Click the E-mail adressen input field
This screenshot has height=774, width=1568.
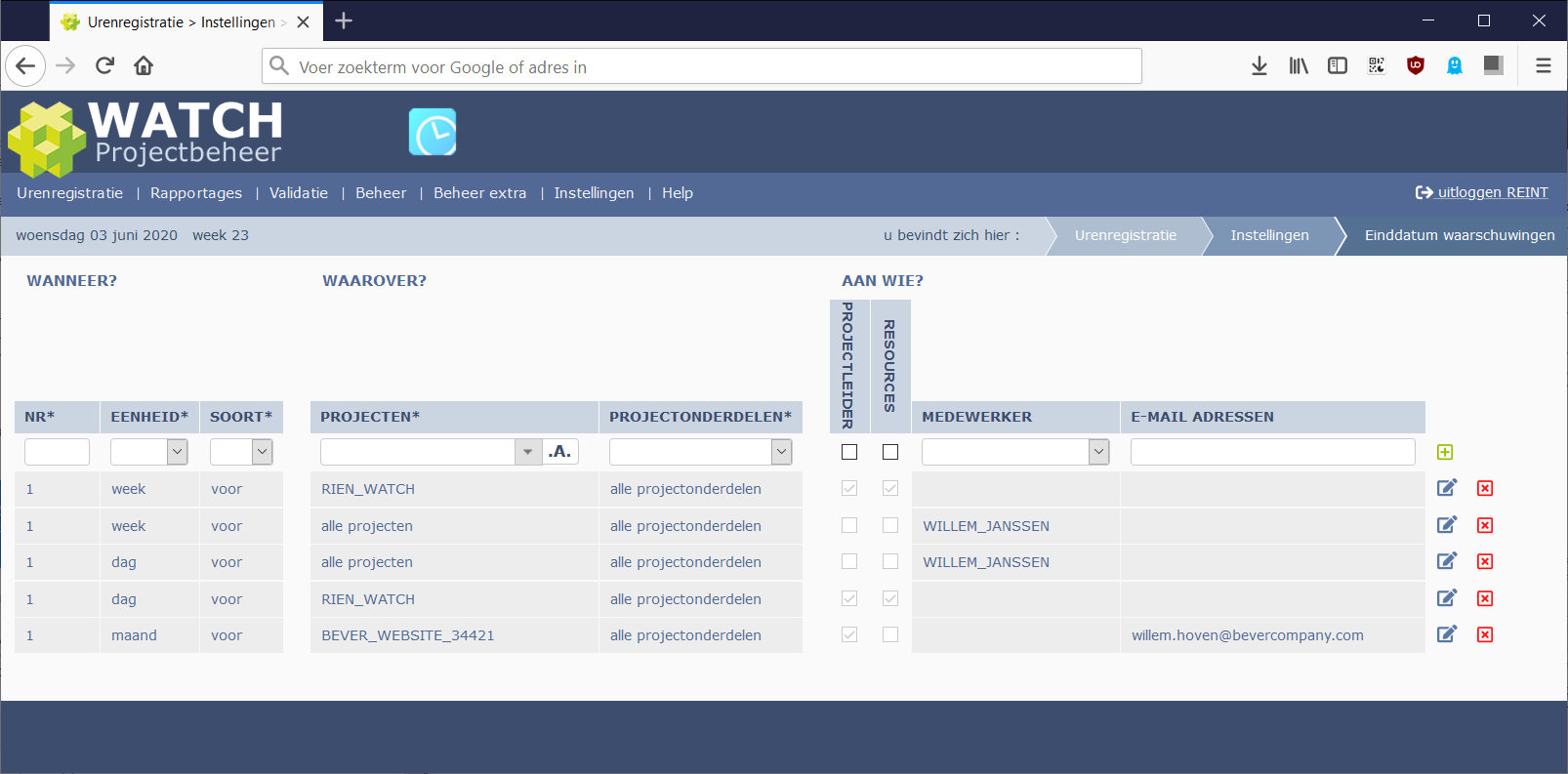(1272, 452)
